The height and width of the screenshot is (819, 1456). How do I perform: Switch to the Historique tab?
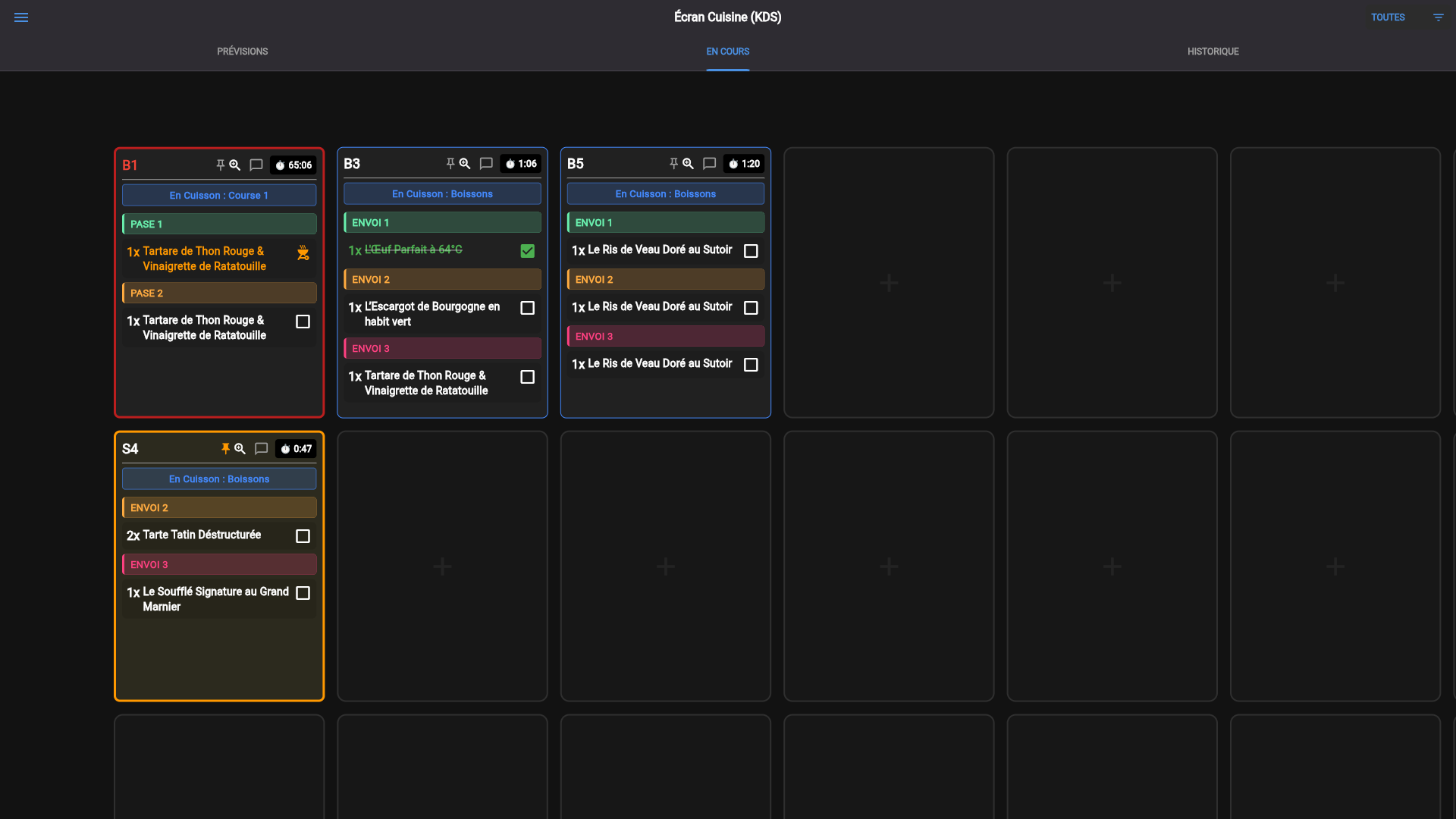pyautogui.click(x=1213, y=52)
